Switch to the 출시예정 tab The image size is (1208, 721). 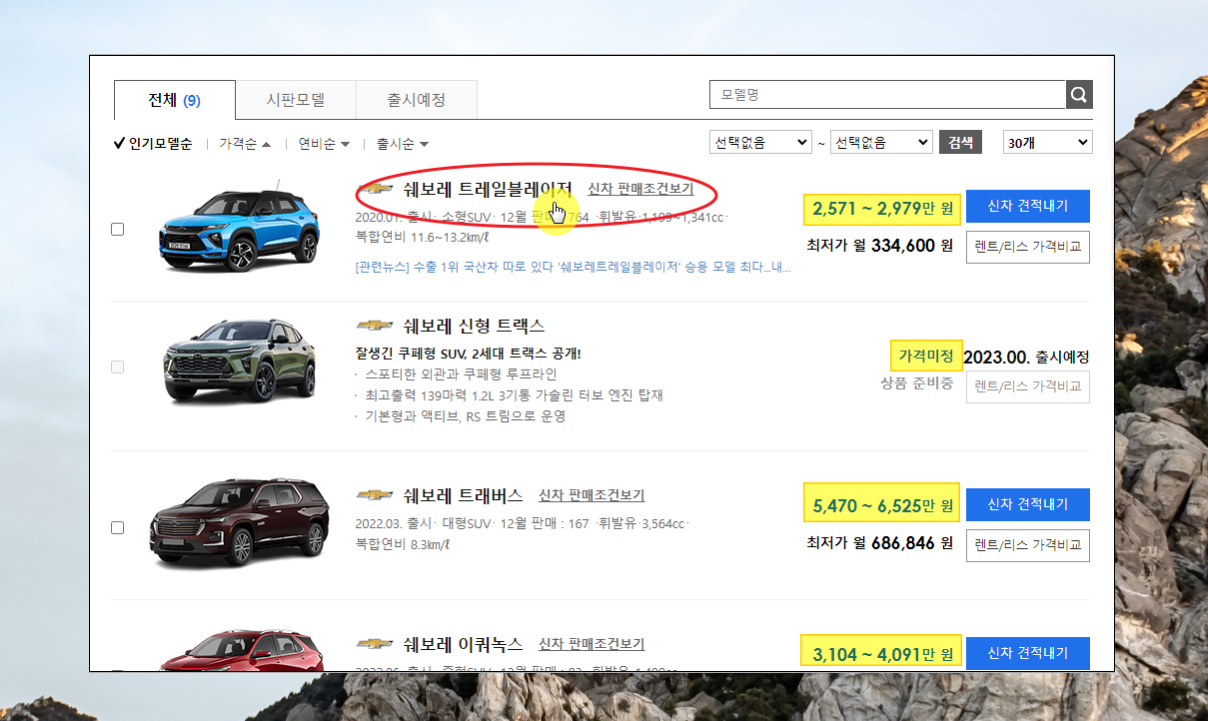pyautogui.click(x=417, y=100)
